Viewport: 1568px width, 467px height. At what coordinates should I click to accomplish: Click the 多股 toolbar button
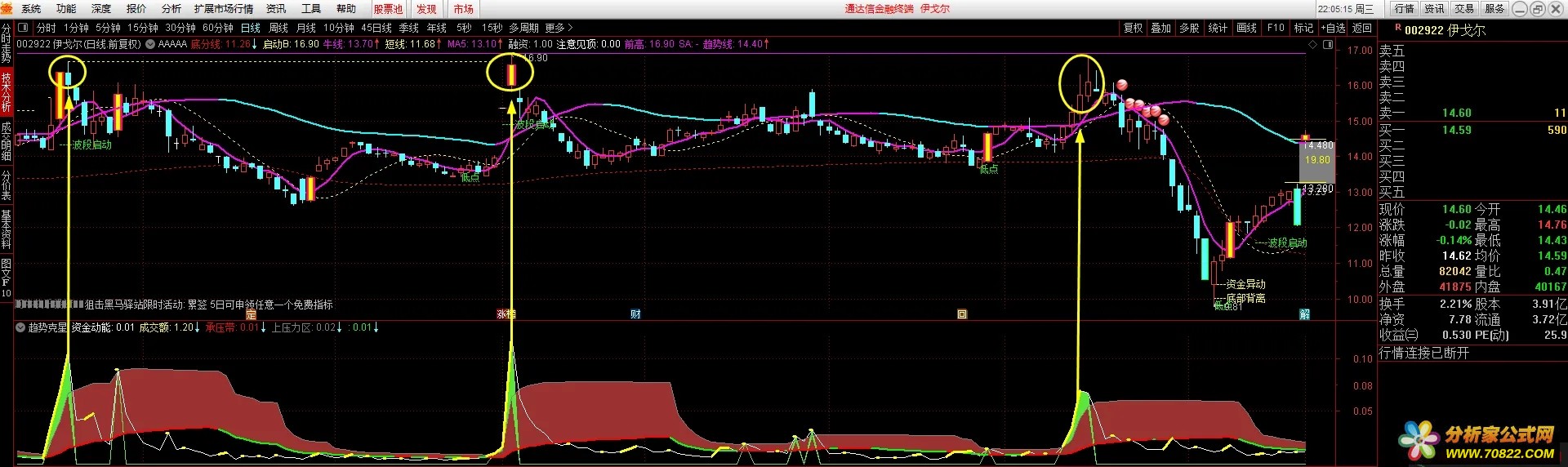pyautogui.click(x=1190, y=28)
